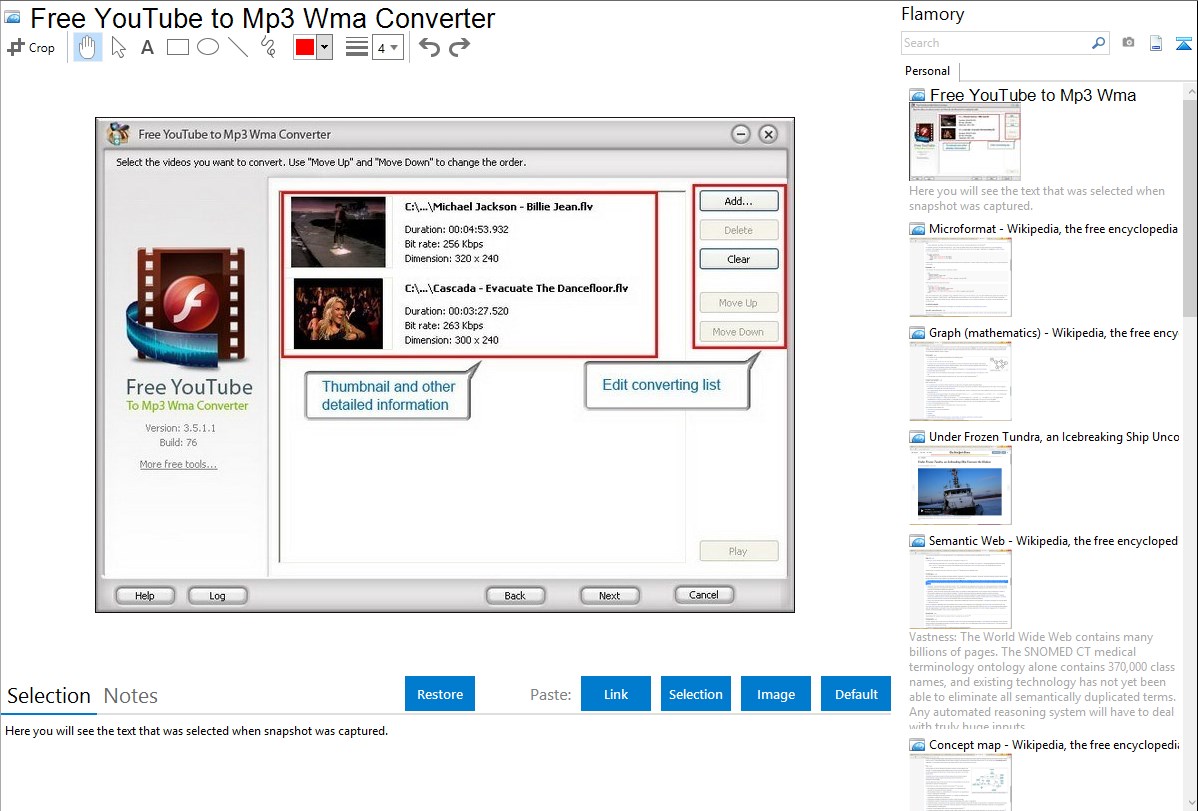Open the Concept map Wikipedia snapshot
Viewport: 1198px width, 811px height.
[x=960, y=782]
